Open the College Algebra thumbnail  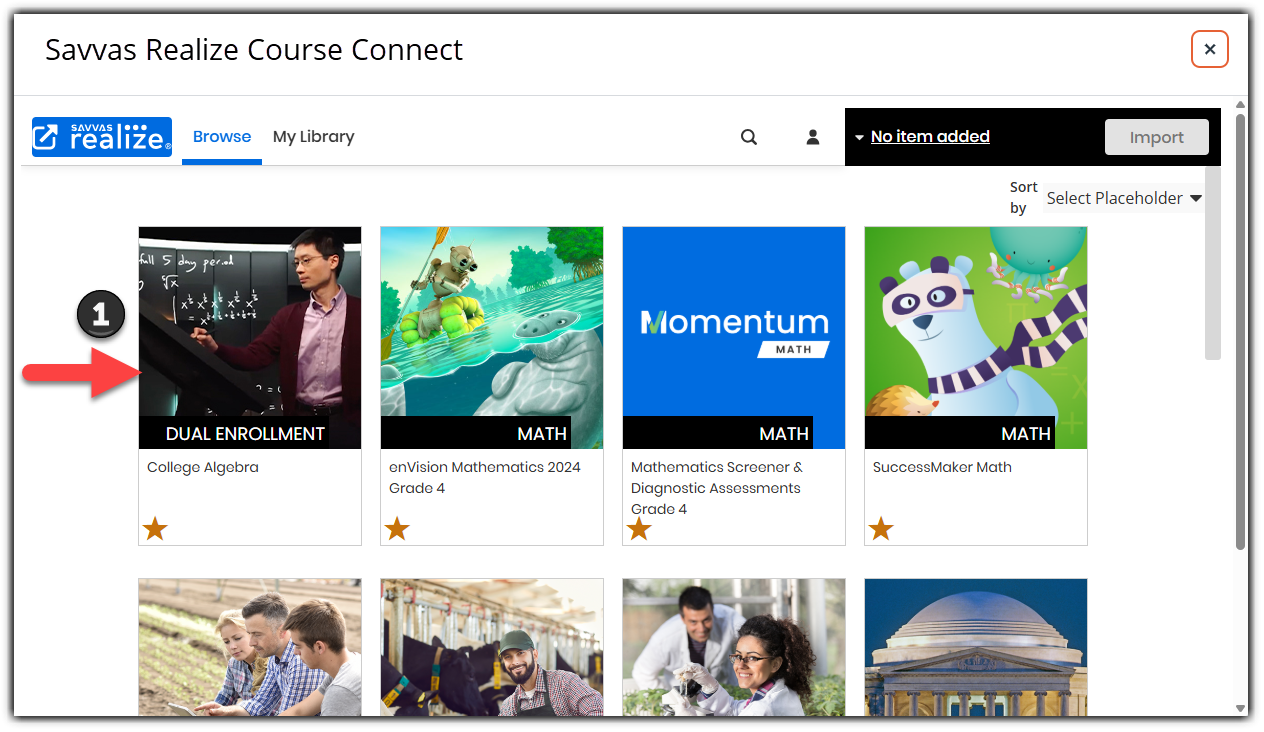point(250,337)
